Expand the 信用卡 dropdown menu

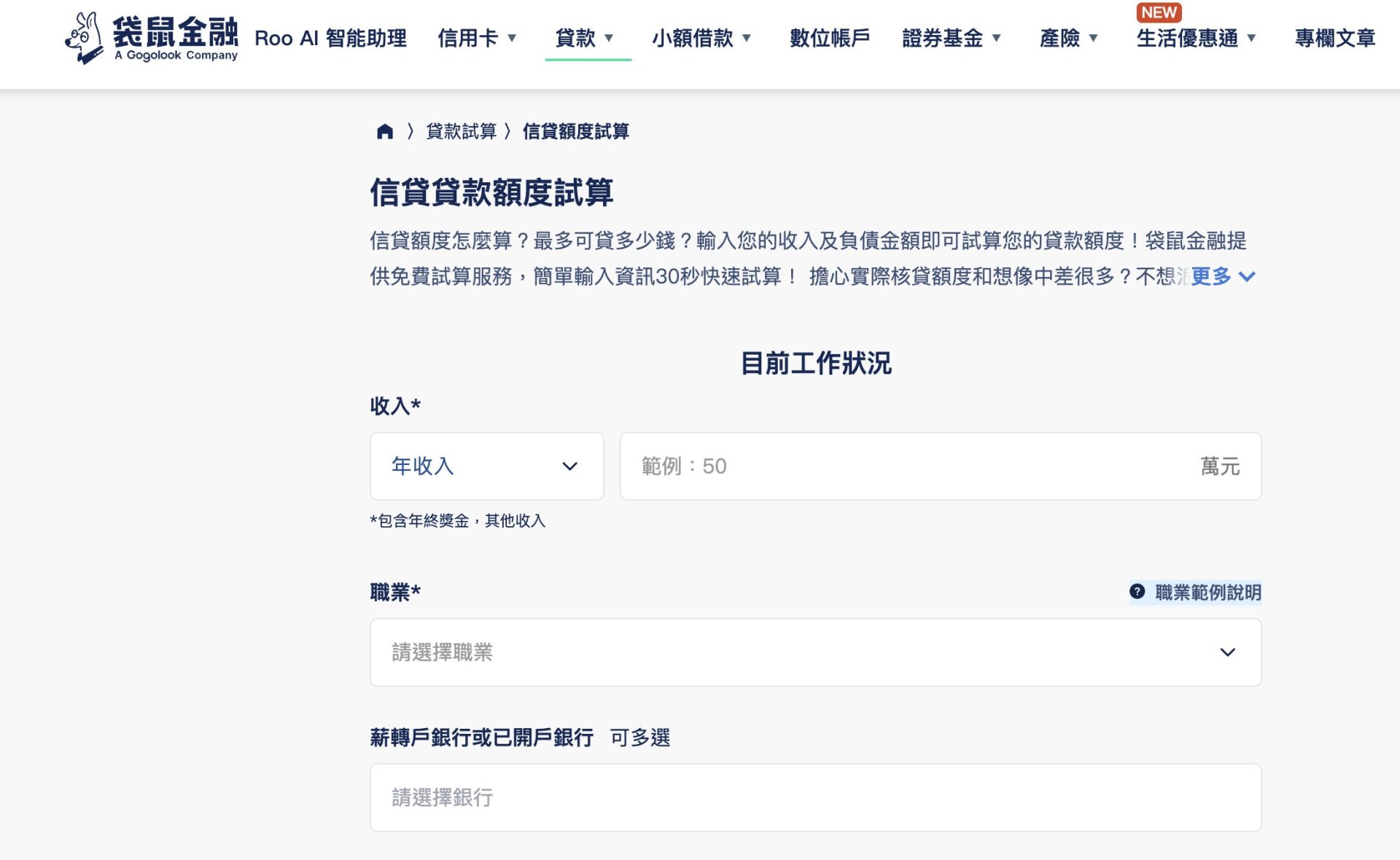[478, 39]
